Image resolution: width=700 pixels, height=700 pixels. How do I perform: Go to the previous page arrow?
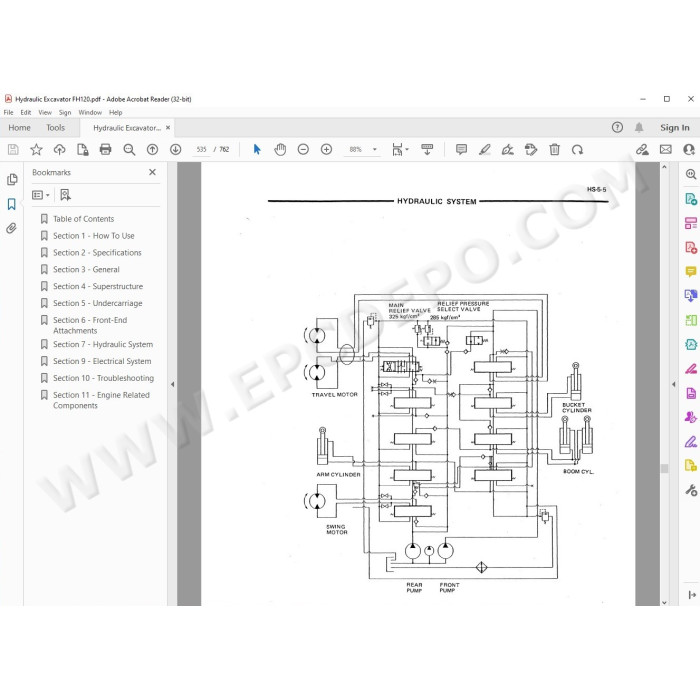(152, 150)
